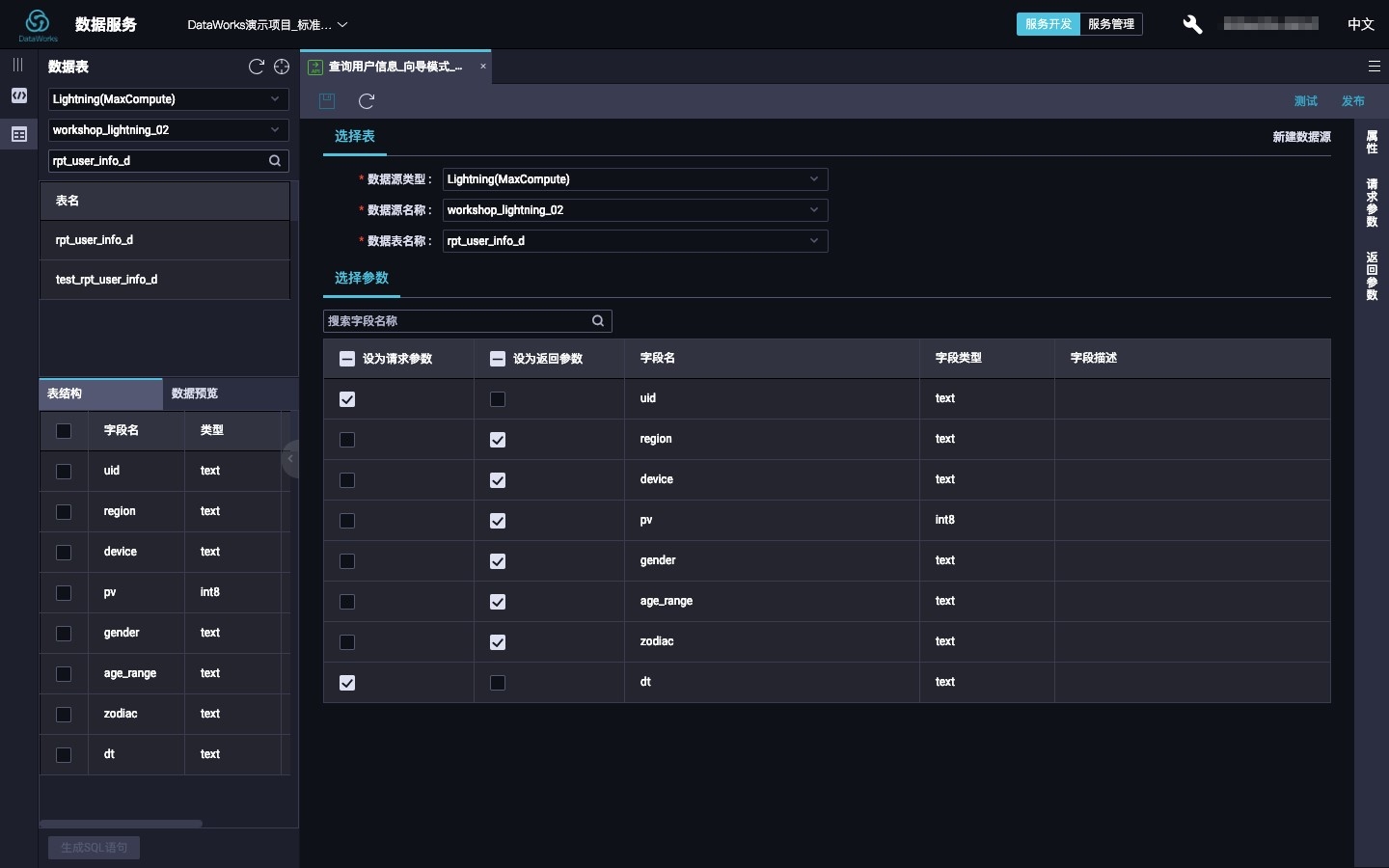Check region in left table structure
This screenshot has height=868, width=1389.
64,512
